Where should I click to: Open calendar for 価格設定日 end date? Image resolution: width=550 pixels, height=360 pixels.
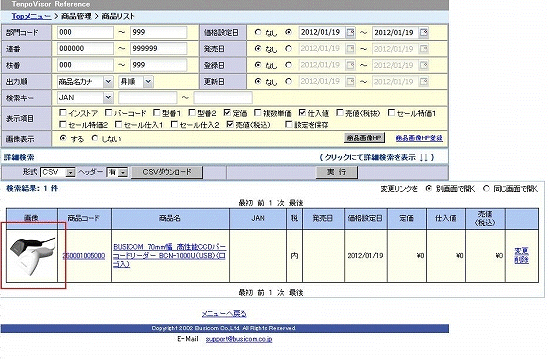[424, 33]
